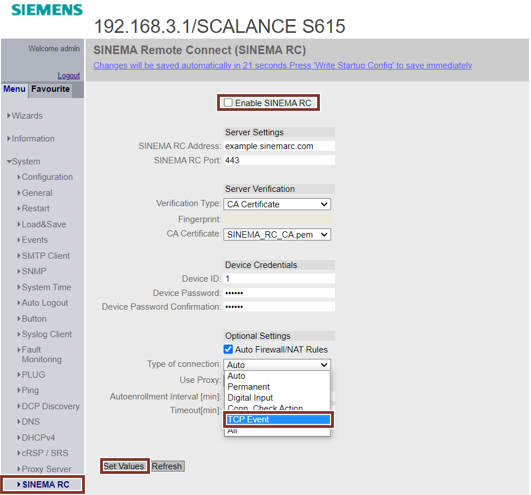Click the Device Password Confirmation field
Viewport: 531px width, 495px height.
click(279, 307)
